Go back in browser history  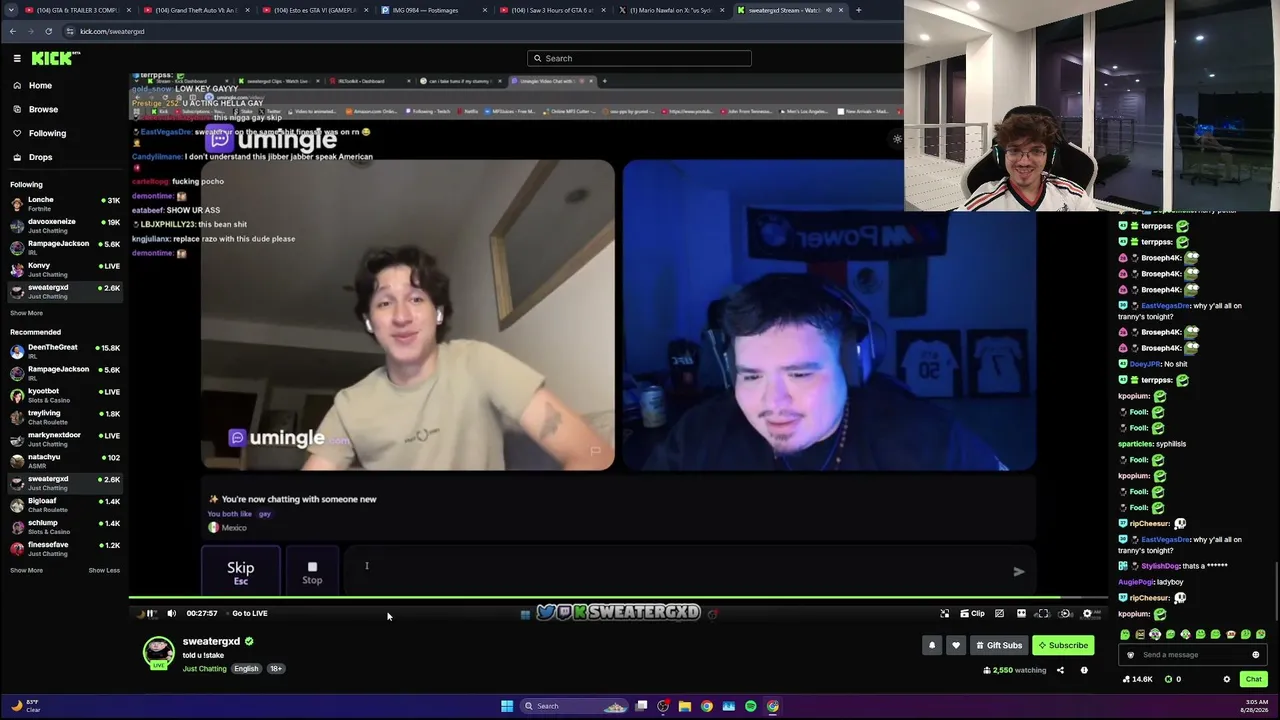click(12, 31)
